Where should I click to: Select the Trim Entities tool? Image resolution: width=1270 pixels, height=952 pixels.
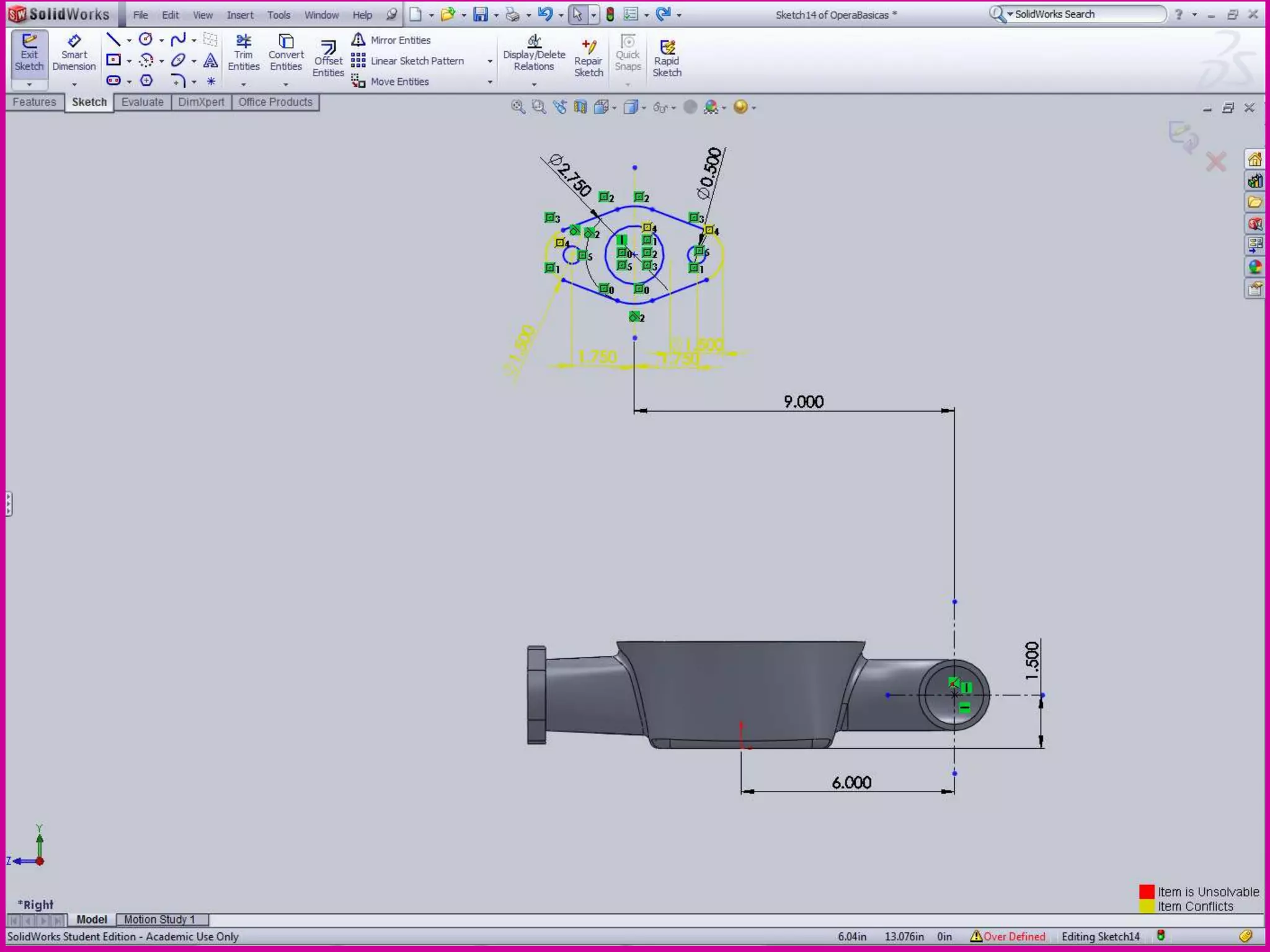coord(243,53)
